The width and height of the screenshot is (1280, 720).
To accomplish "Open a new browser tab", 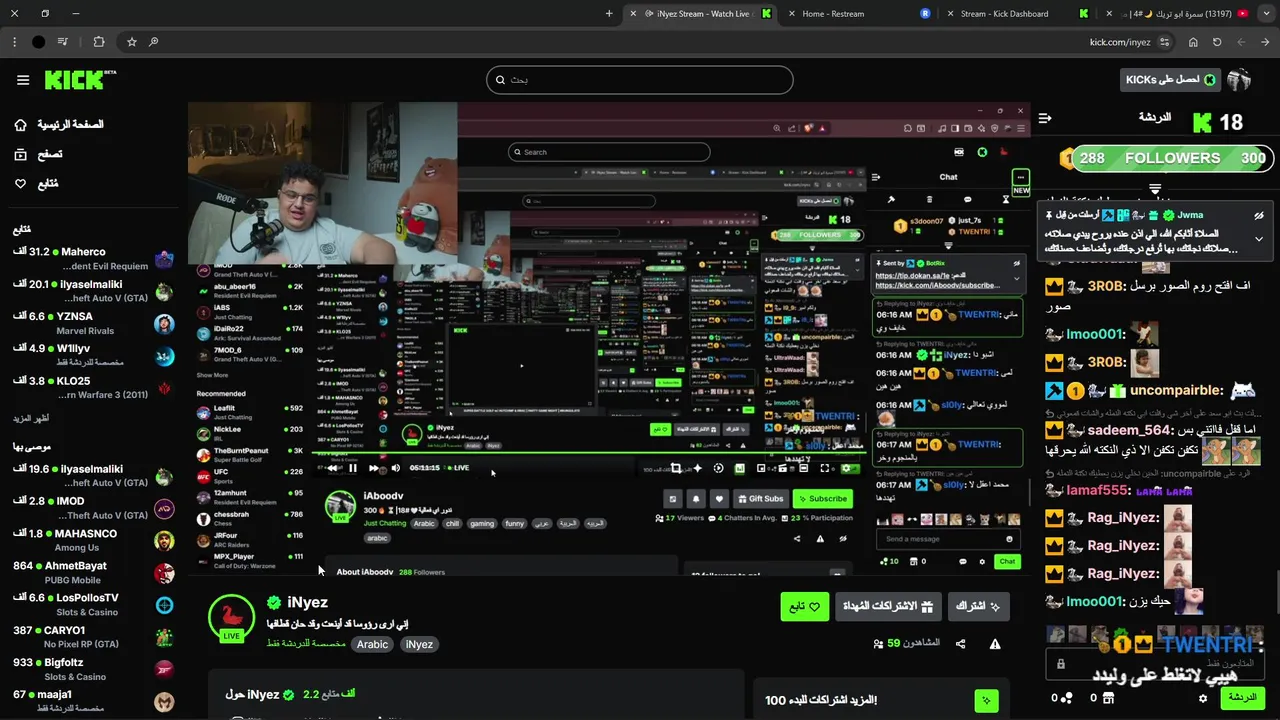I will click(x=609, y=14).
